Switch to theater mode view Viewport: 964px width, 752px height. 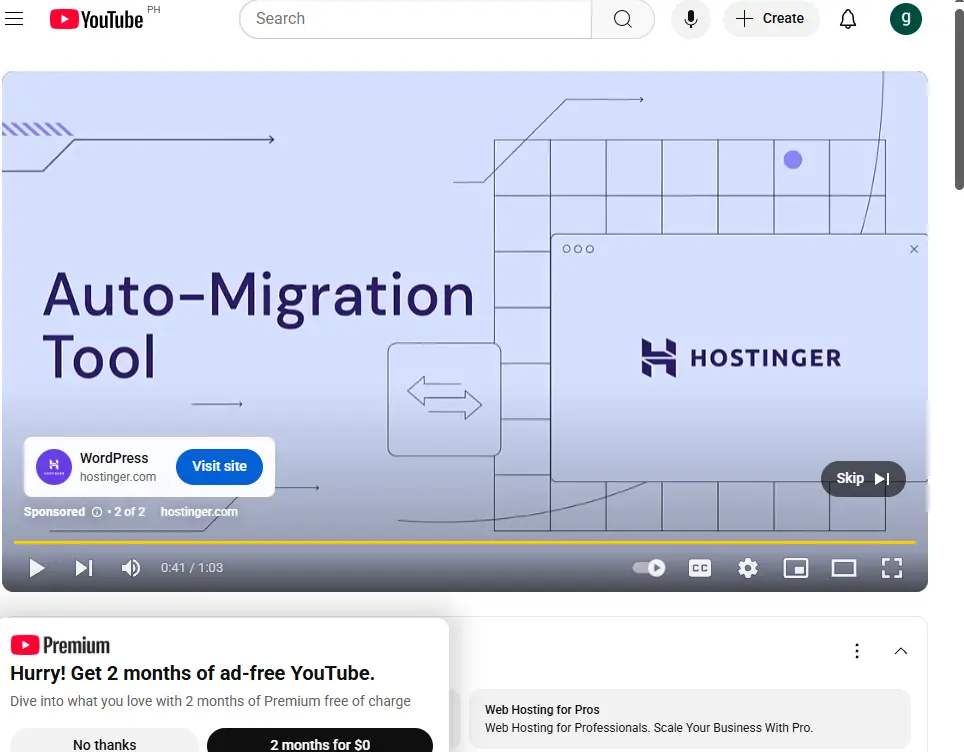pyautogui.click(x=844, y=568)
